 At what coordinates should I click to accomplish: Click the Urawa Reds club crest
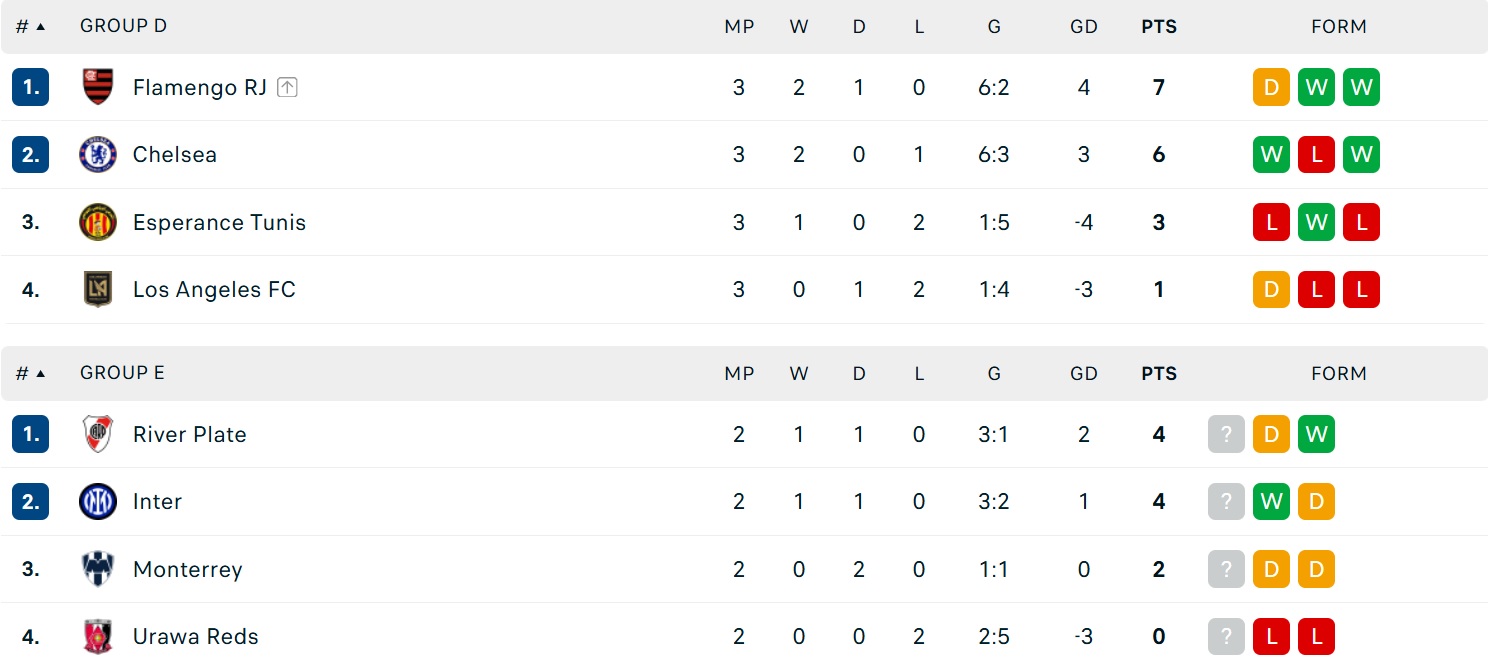(x=98, y=636)
